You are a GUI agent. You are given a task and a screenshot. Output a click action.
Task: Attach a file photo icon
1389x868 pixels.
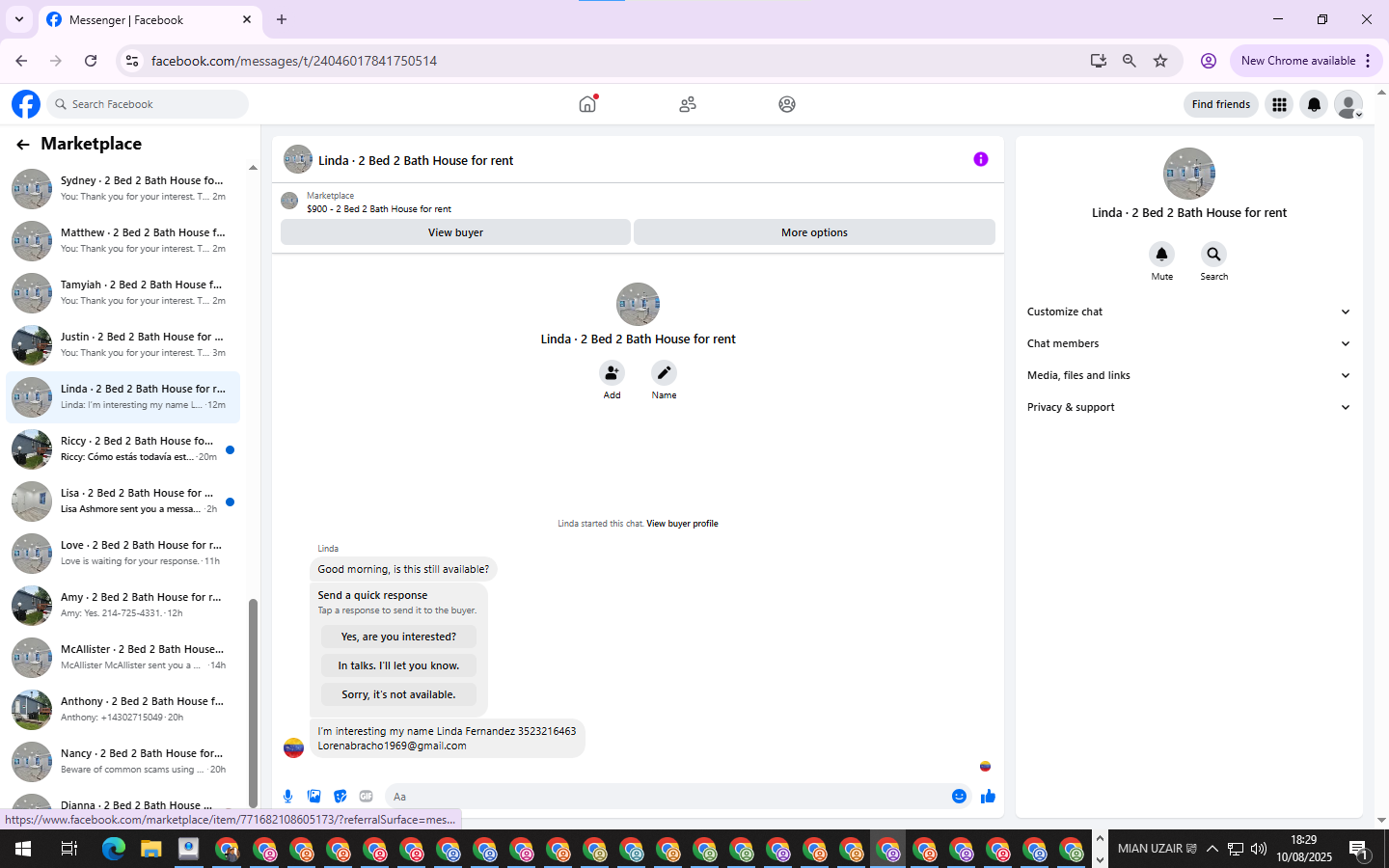click(x=313, y=797)
